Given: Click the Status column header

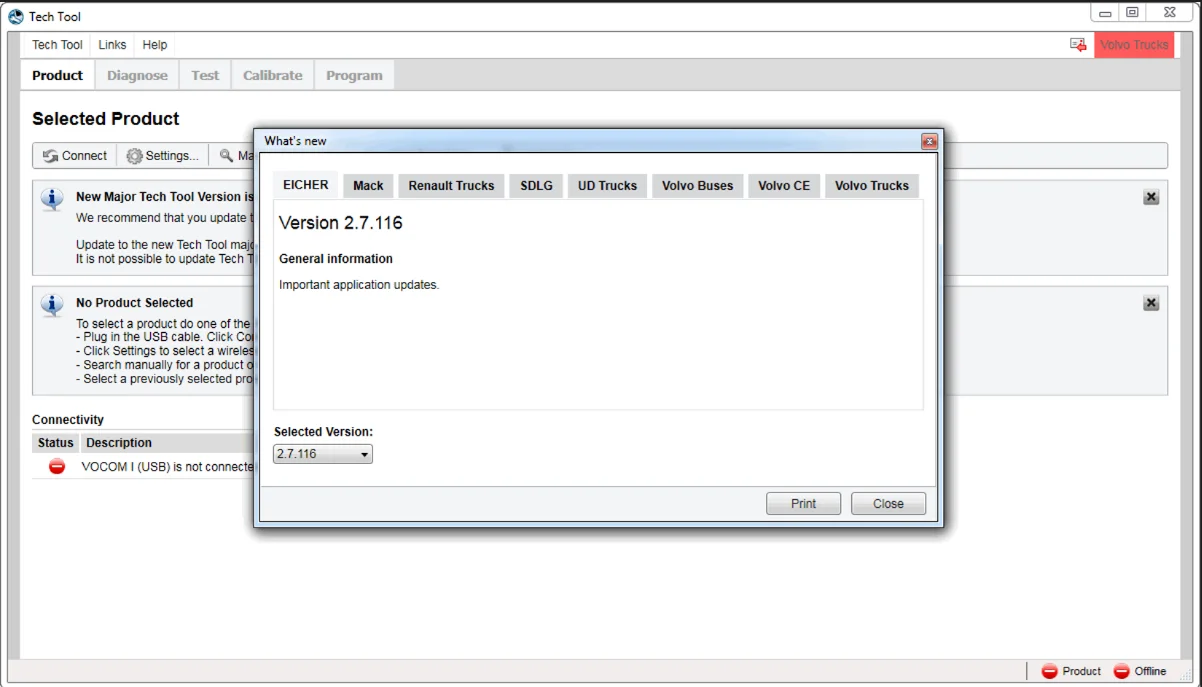Looking at the screenshot, I should pos(56,443).
